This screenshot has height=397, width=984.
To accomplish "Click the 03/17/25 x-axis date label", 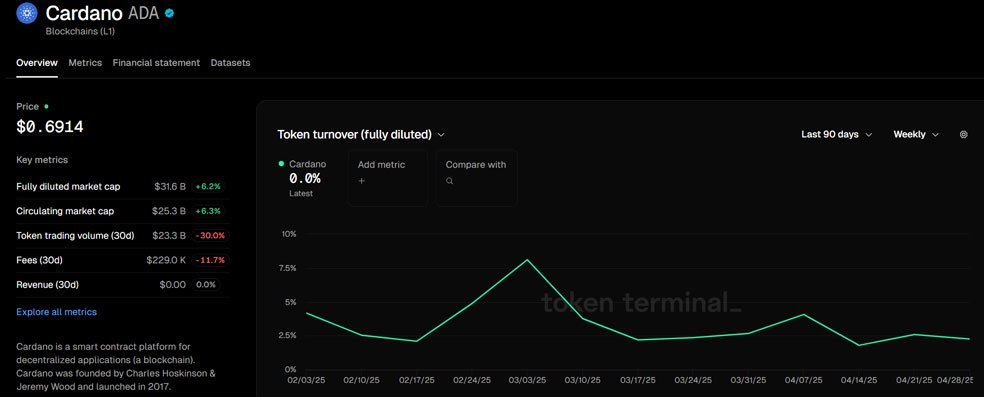I will click(638, 380).
